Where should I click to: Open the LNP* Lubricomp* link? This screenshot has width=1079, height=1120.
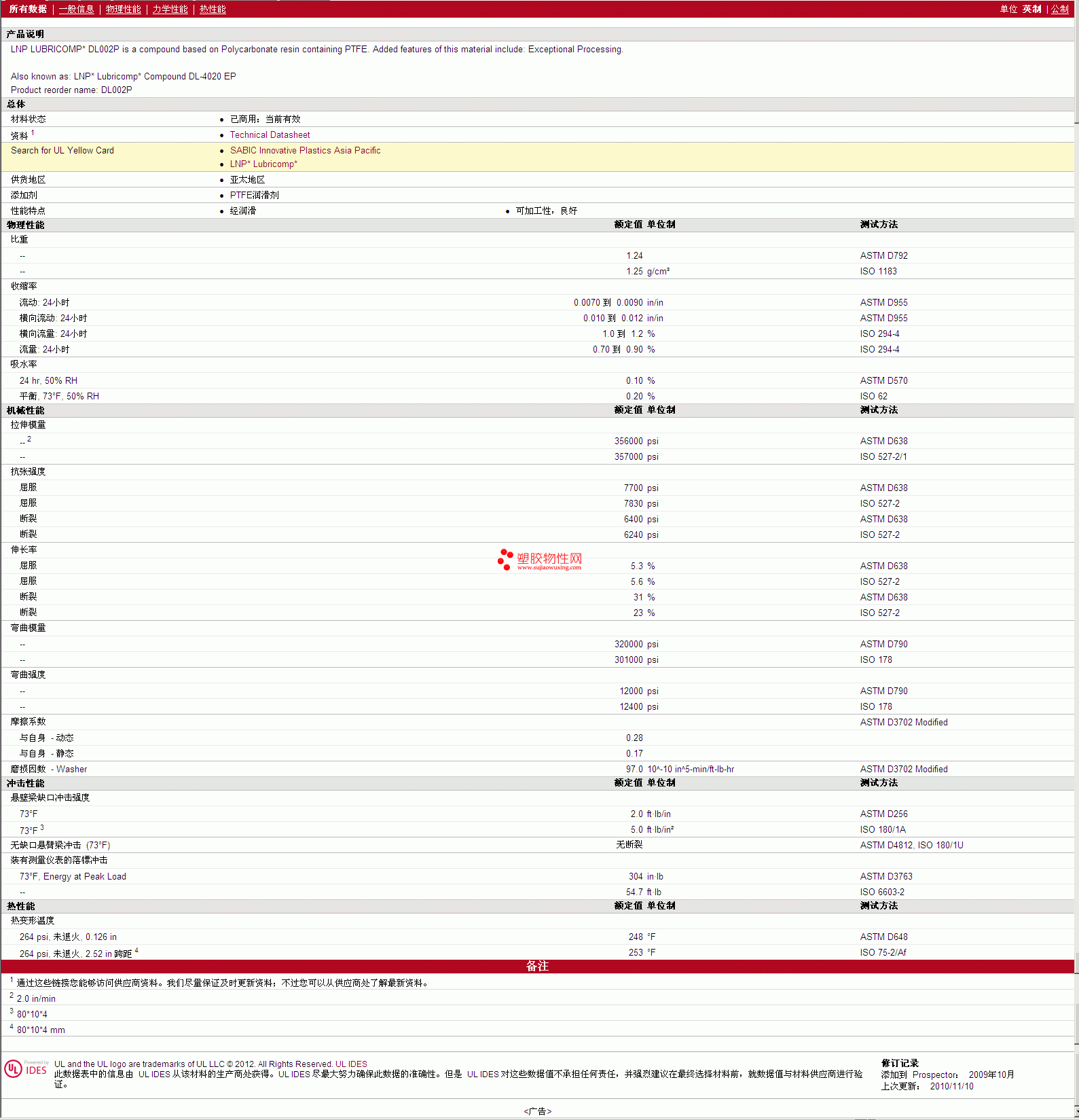(x=263, y=164)
